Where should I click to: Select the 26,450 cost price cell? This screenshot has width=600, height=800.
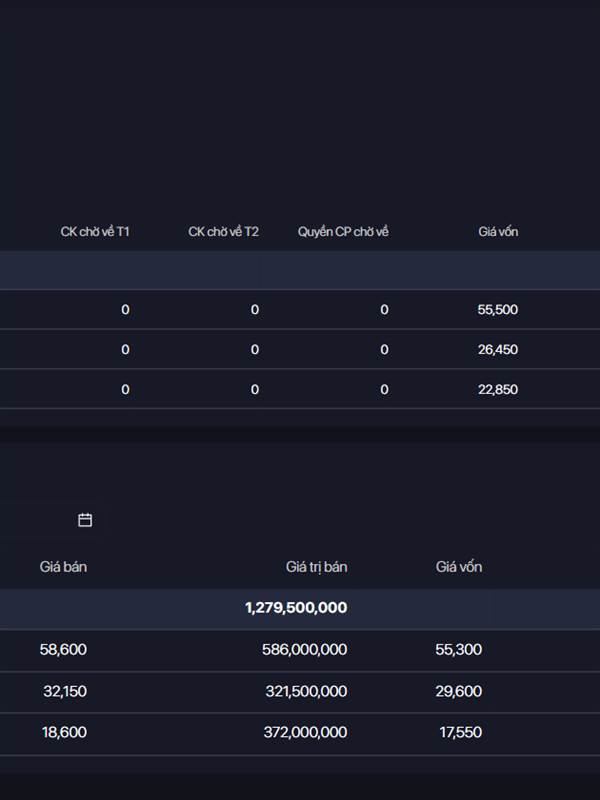[x=498, y=350]
